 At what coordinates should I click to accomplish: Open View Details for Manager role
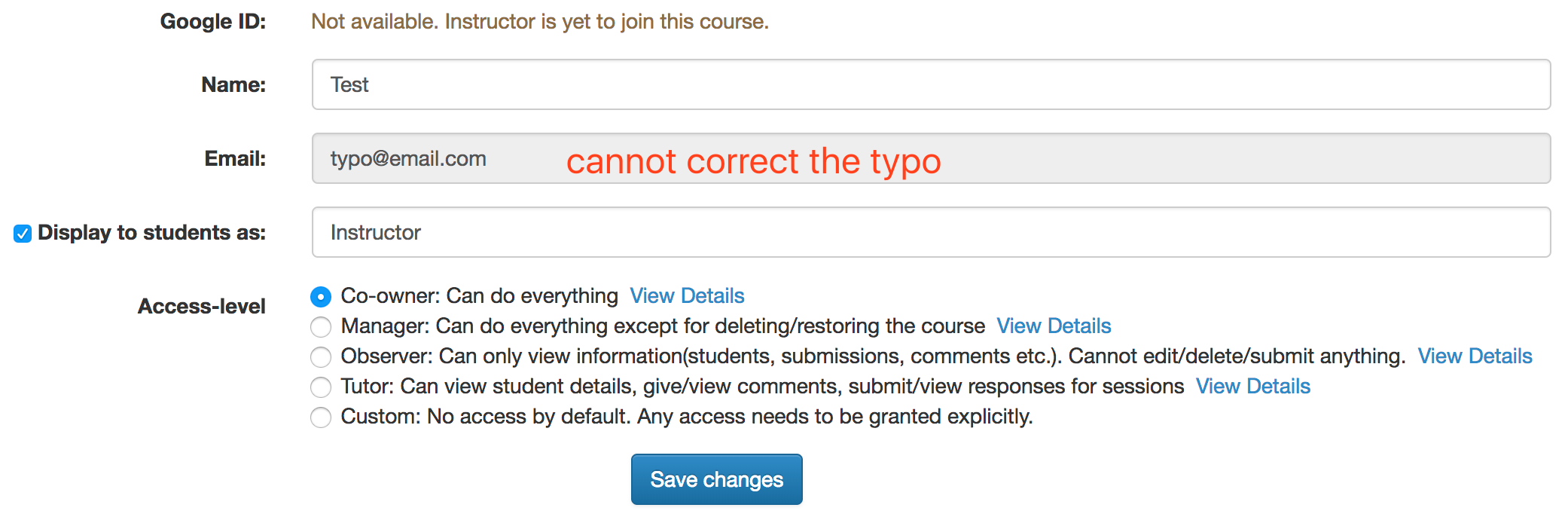(1054, 326)
